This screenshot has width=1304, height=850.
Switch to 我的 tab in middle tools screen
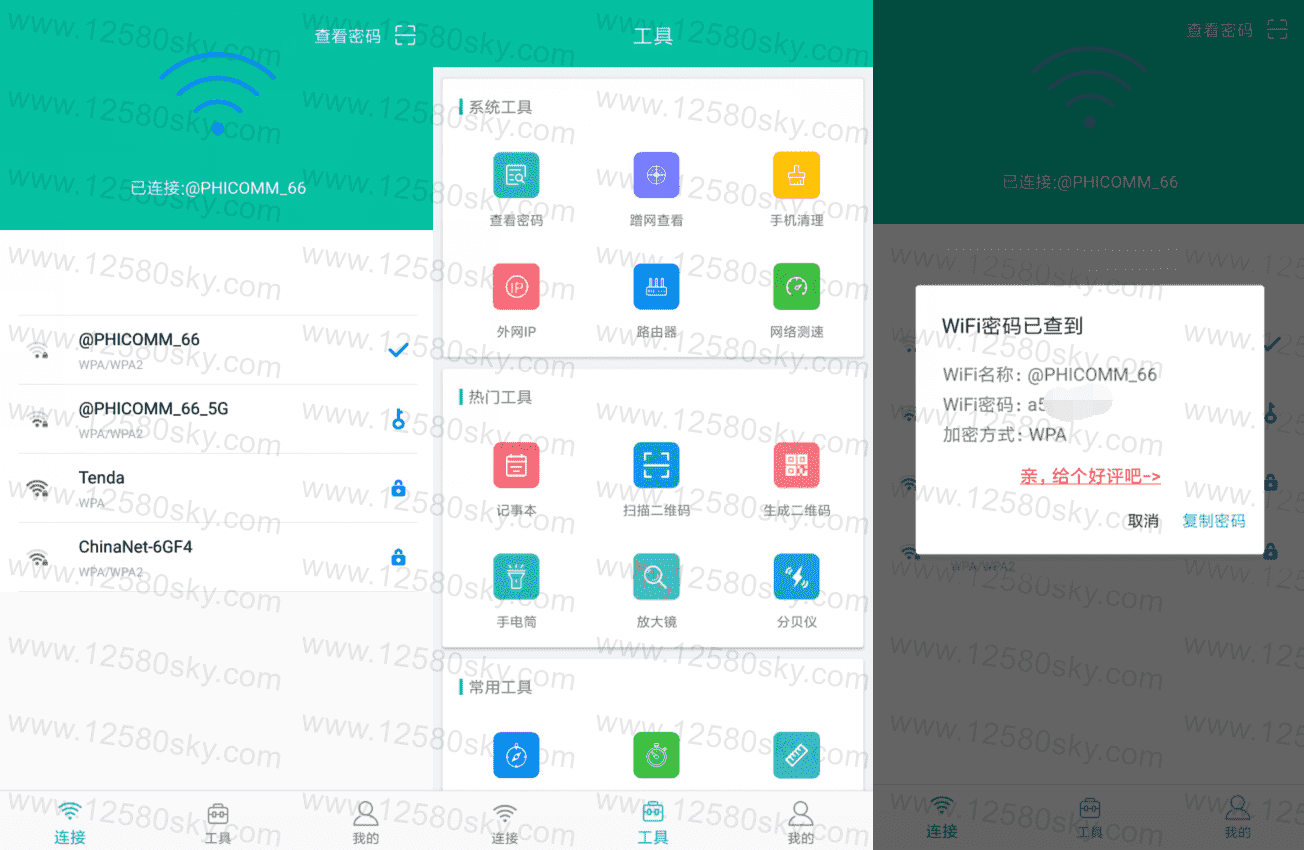click(x=801, y=822)
